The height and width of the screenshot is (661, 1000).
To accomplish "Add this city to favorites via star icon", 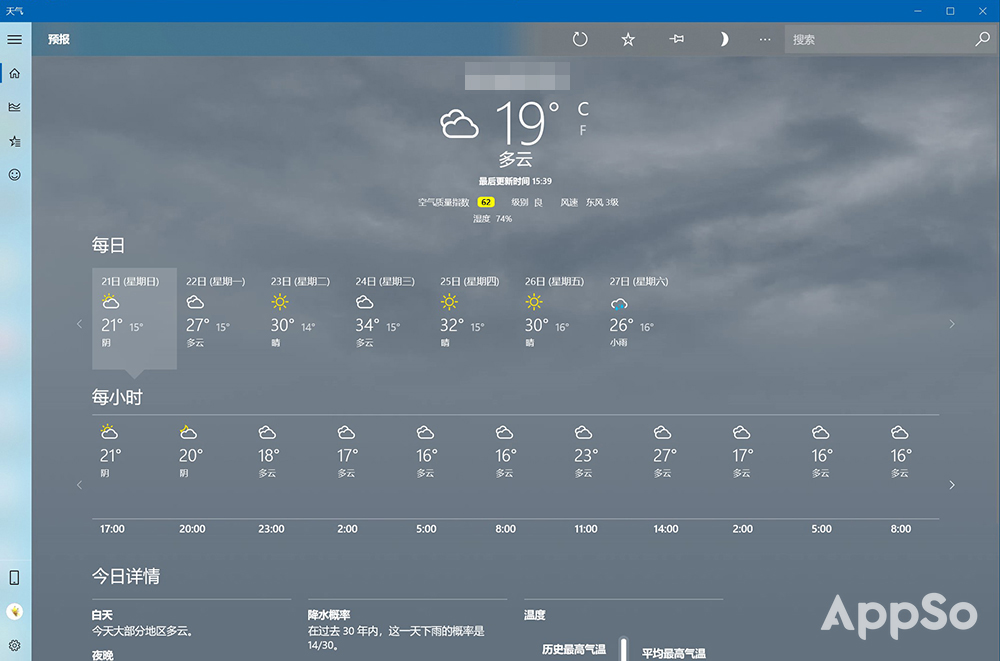I will tap(628, 39).
